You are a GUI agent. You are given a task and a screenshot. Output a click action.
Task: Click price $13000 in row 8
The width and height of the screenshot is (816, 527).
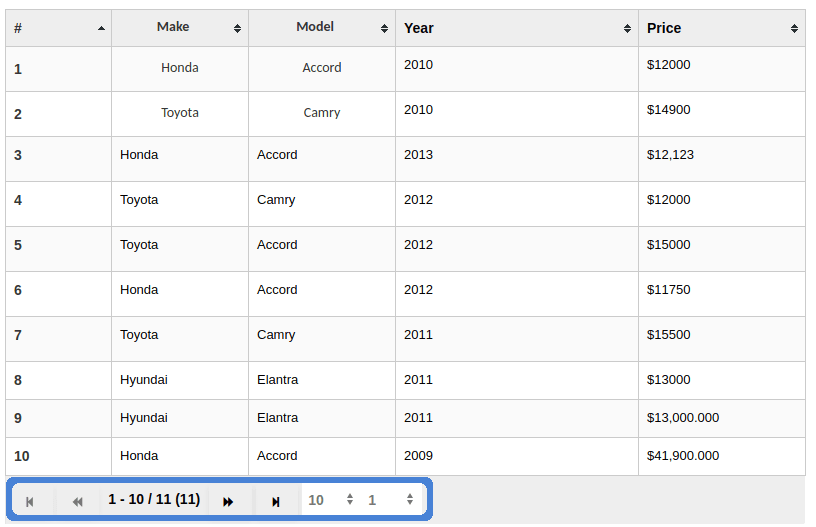coord(668,380)
